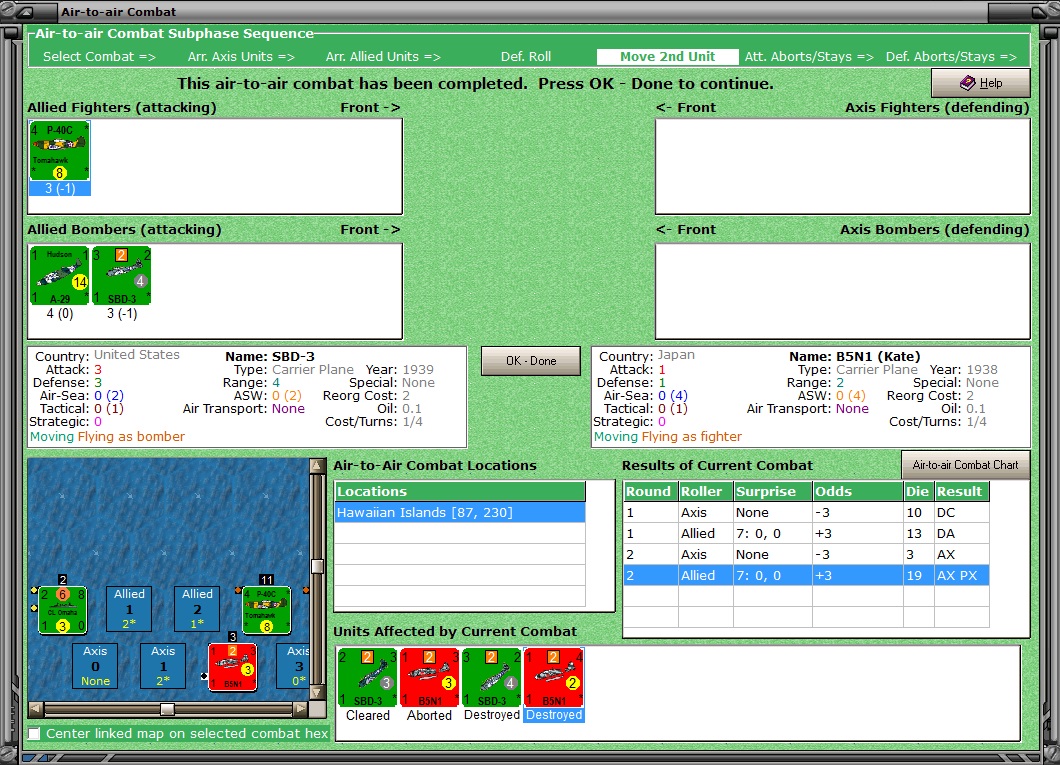Click the Locations column header

(460, 491)
